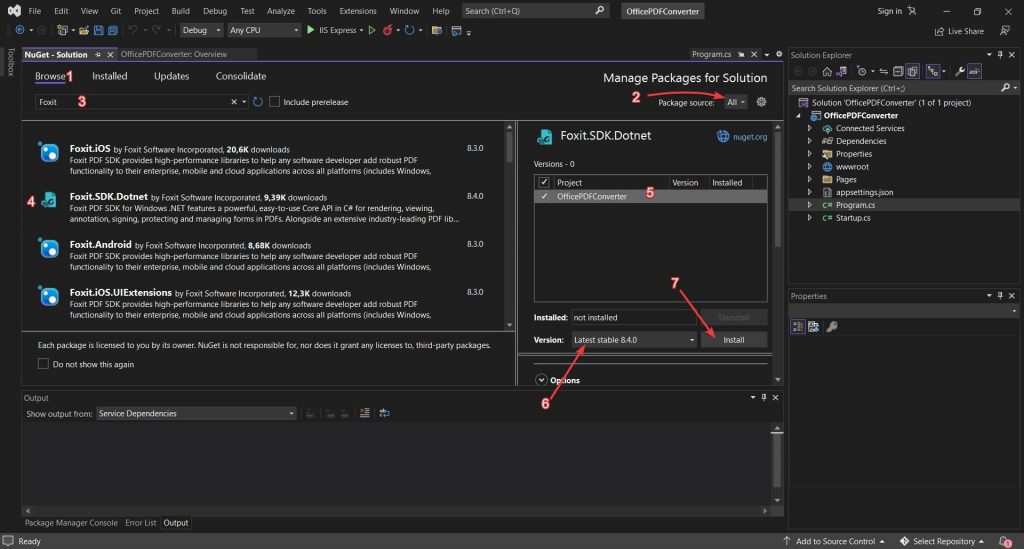This screenshot has width=1024, height=549.
Task: Open the Error List tab
Action: point(140,523)
